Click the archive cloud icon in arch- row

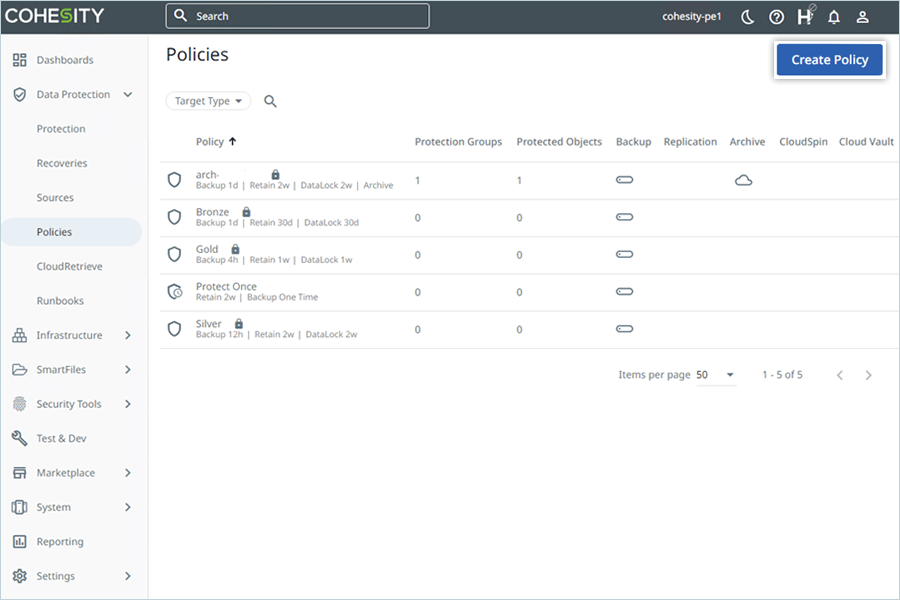tap(744, 180)
